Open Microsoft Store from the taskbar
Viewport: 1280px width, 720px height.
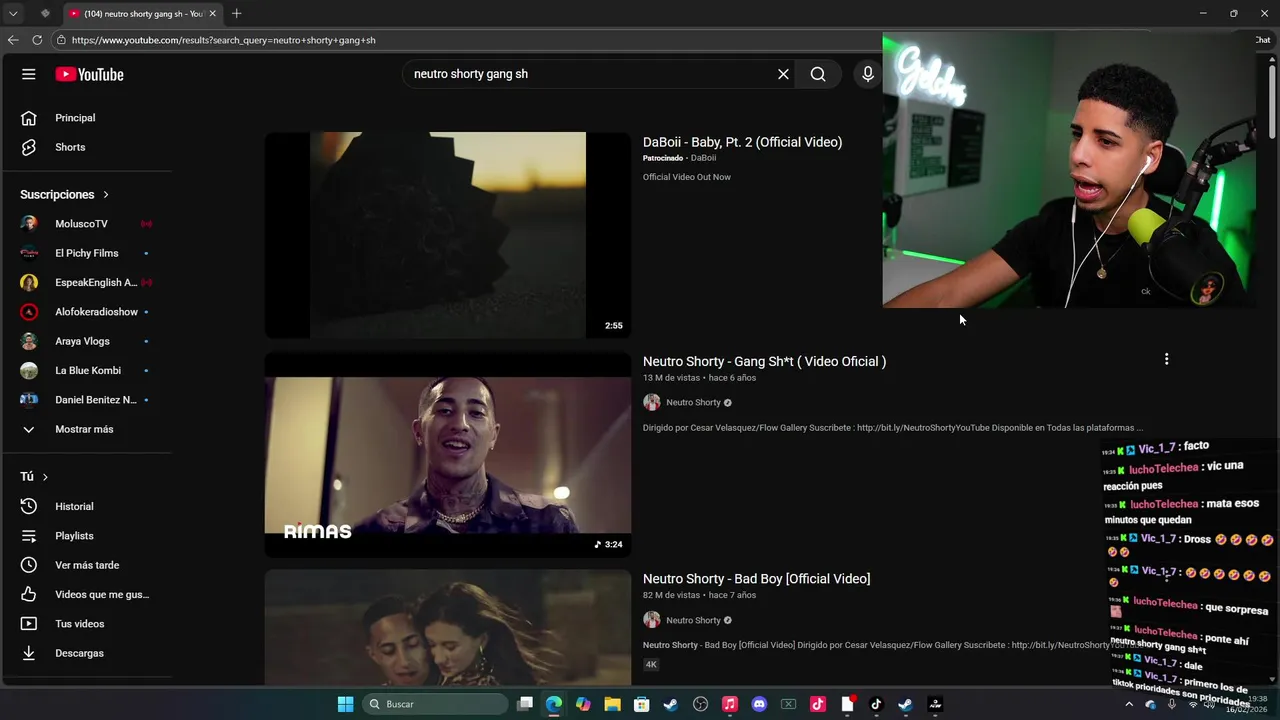pyautogui.click(x=641, y=704)
